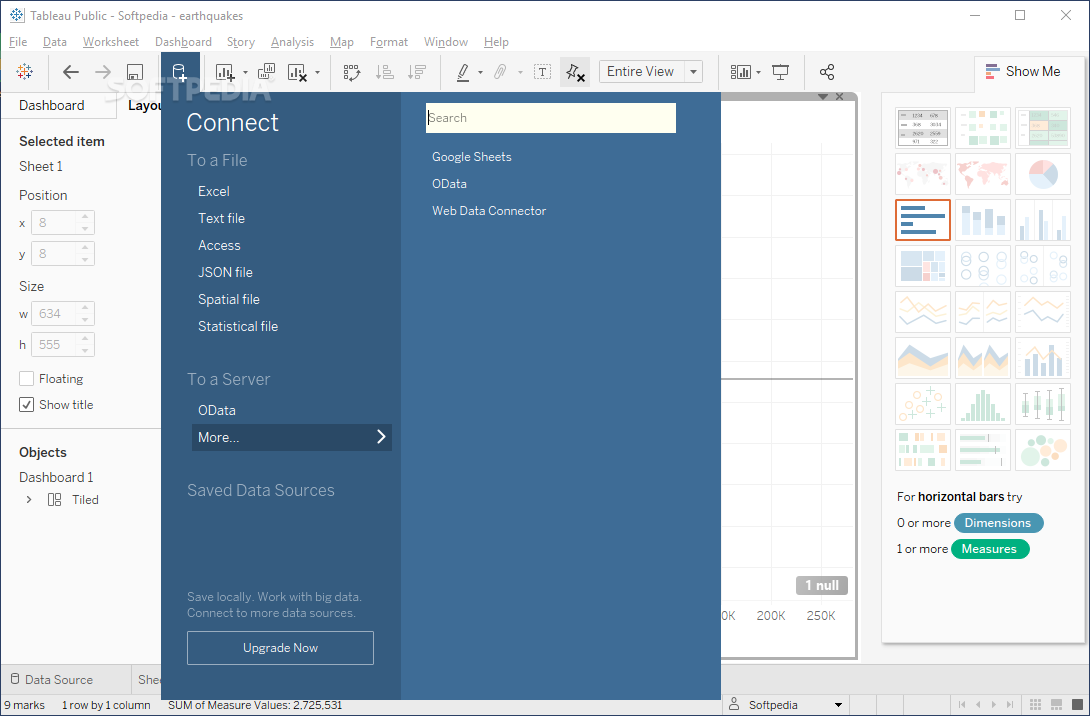Select the symbol map chart in Show Me
This screenshot has height=716, width=1090.
click(x=922, y=174)
